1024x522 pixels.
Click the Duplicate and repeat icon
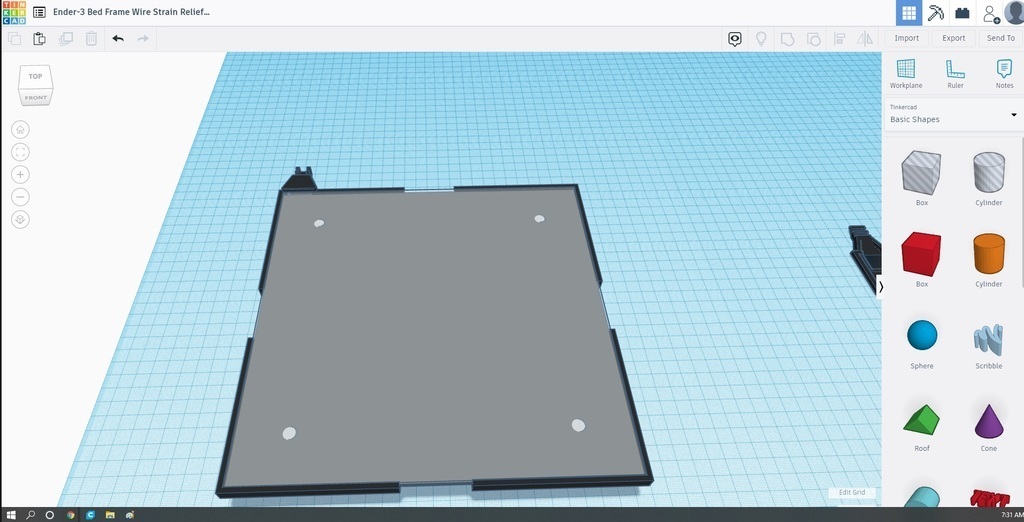(x=66, y=39)
